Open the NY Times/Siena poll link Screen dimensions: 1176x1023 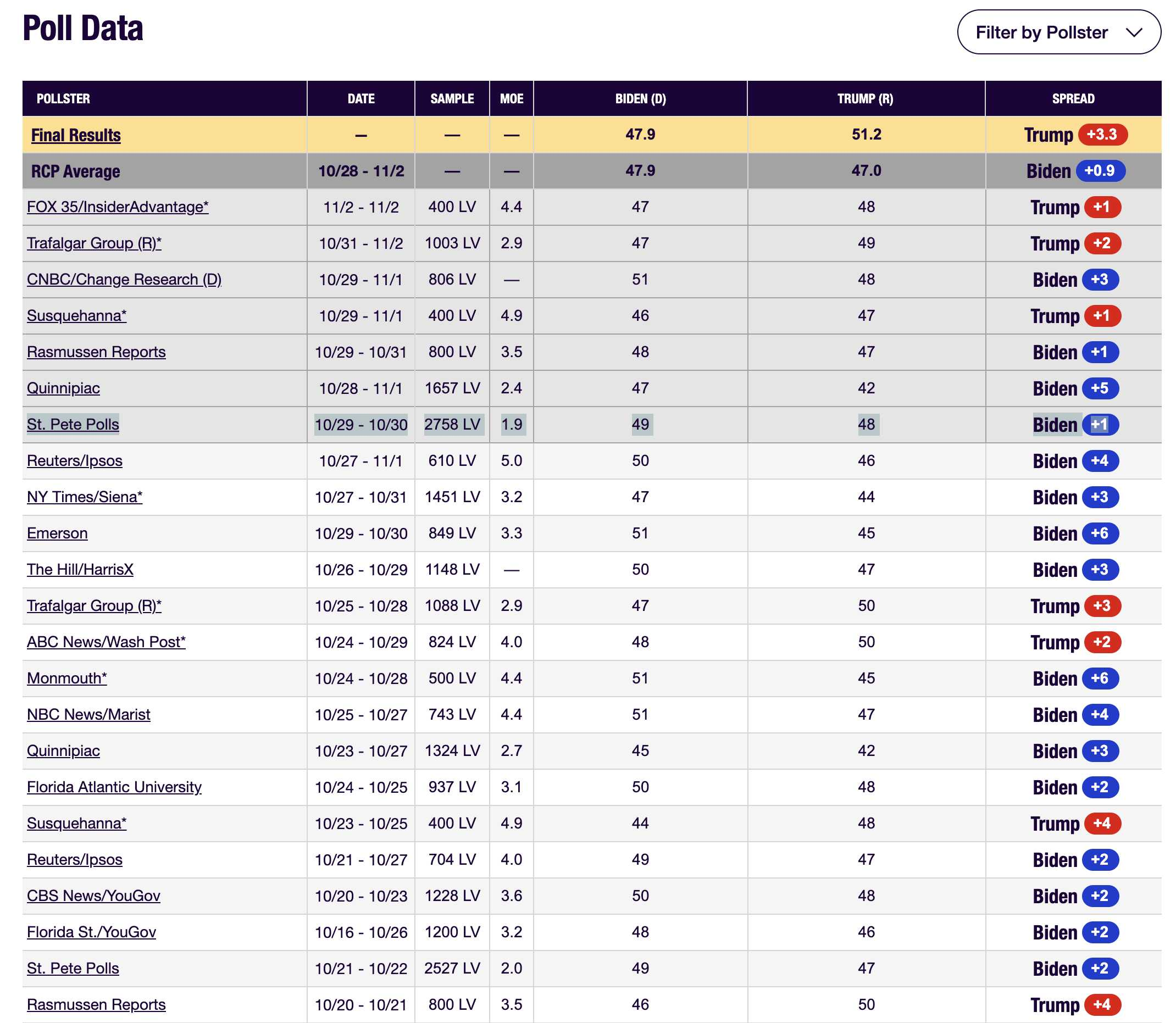click(85, 497)
